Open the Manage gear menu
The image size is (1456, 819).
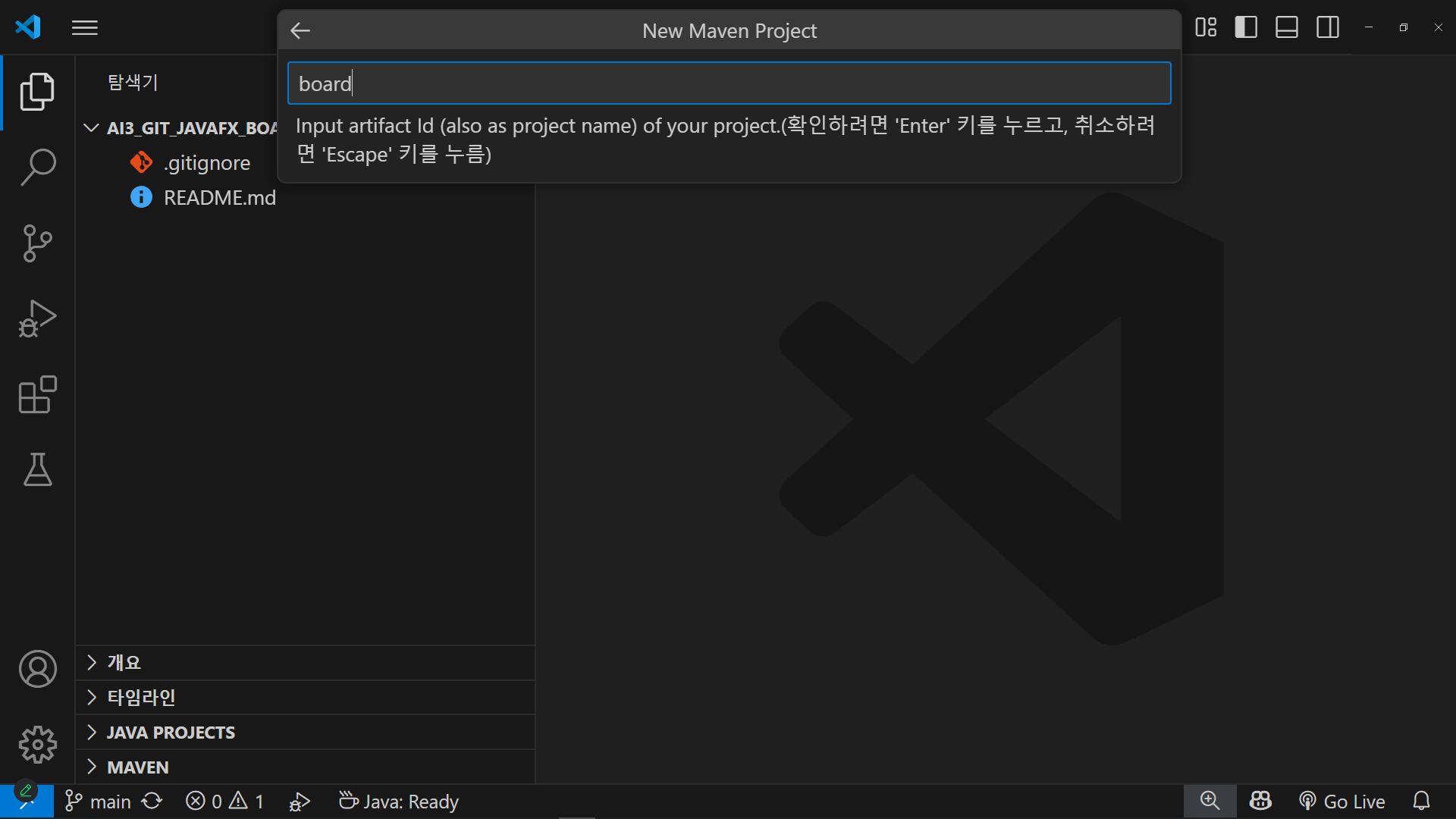pyautogui.click(x=37, y=745)
